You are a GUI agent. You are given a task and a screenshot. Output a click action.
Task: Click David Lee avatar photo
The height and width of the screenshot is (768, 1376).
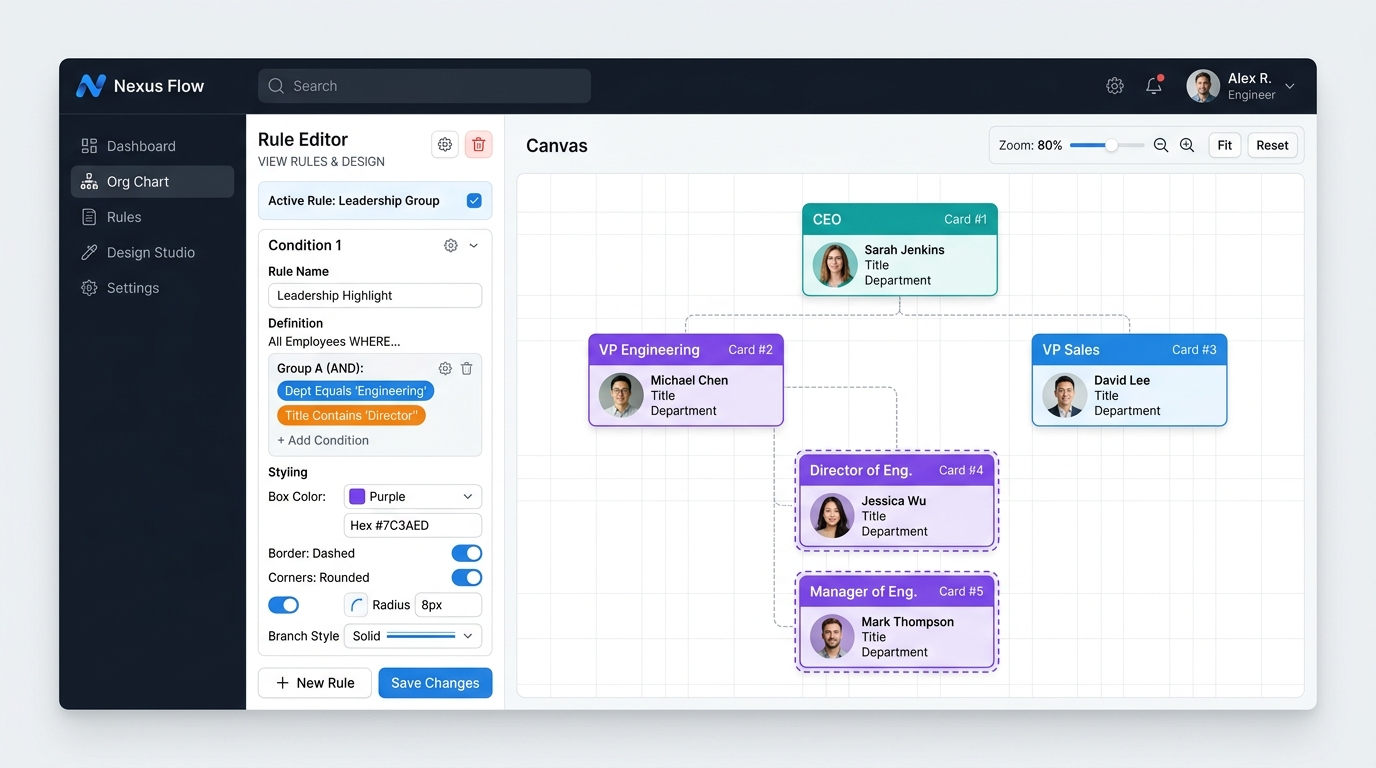click(1064, 395)
